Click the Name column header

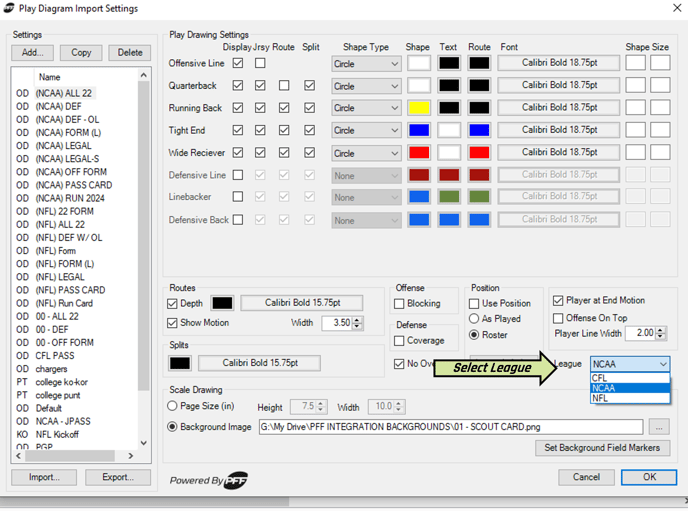[x=50, y=77]
